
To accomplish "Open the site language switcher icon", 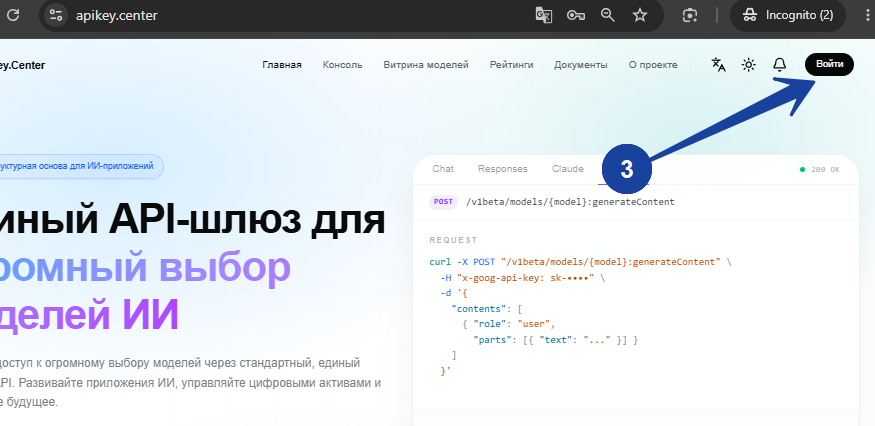I will point(719,65).
